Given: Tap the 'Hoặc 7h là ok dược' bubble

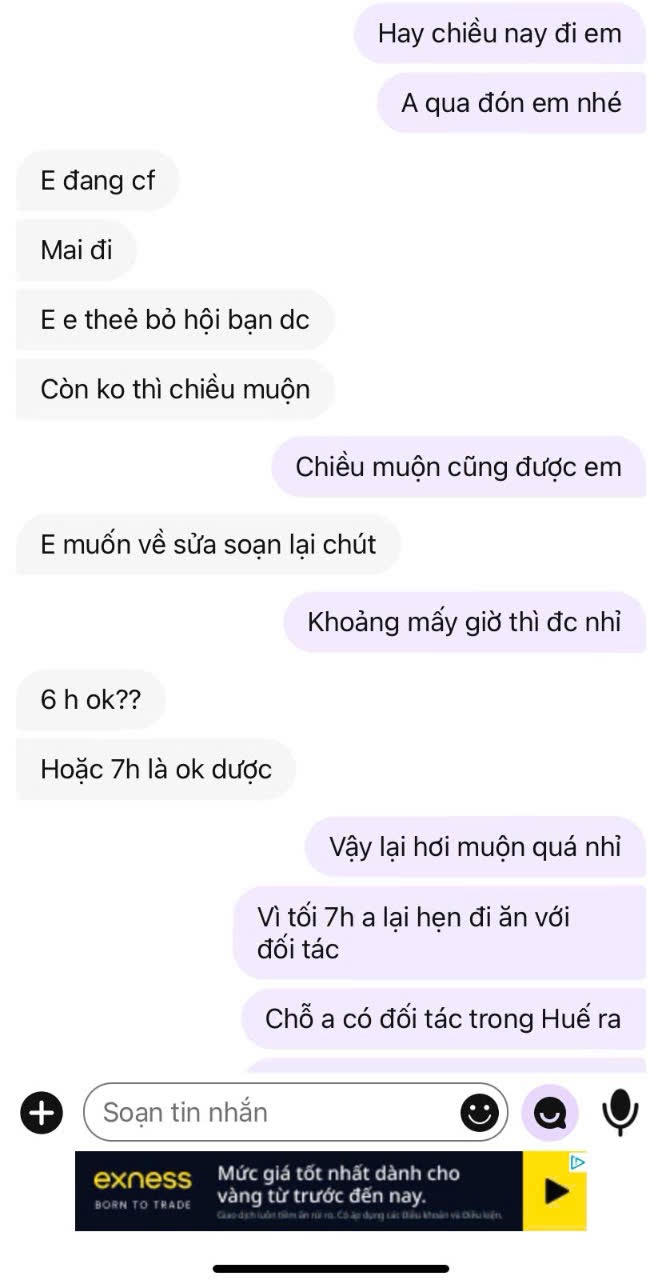Looking at the screenshot, I should [x=156, y=770].
